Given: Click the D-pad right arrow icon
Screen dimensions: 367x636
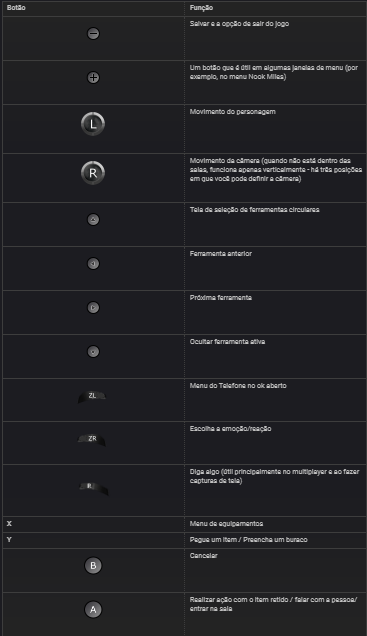Looking at the screenshot, I should click(x=93, y=307).
